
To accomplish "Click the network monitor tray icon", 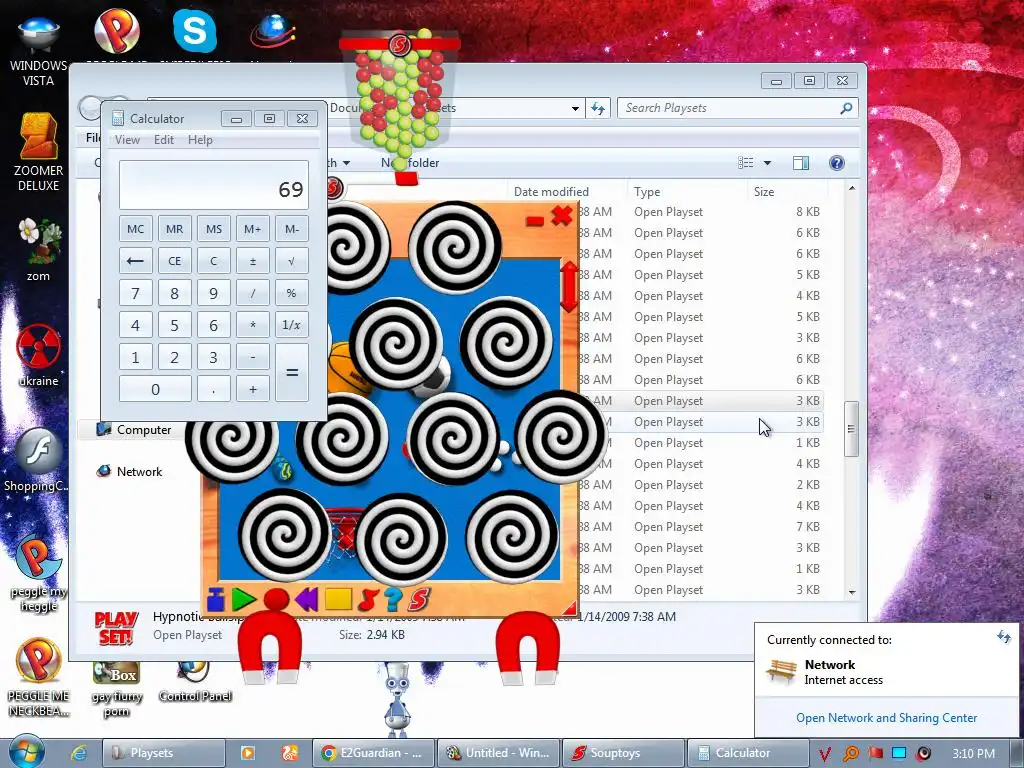I will point(899,753).
